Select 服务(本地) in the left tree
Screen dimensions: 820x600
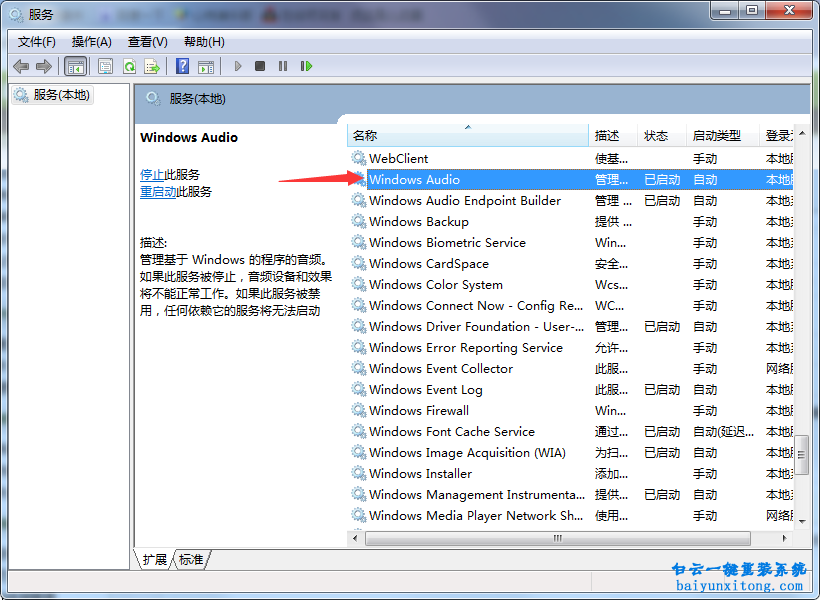click(x=61, y=95)
